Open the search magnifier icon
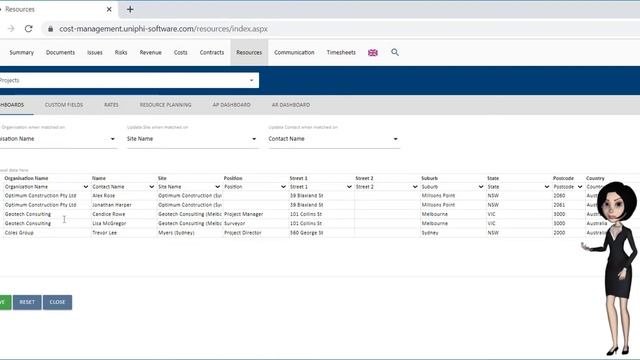The image size is (640, 360). point(395,52)
